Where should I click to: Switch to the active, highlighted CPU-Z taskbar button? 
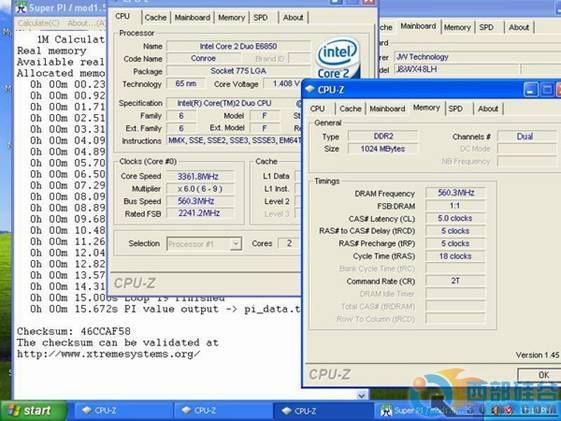(323, 411)
